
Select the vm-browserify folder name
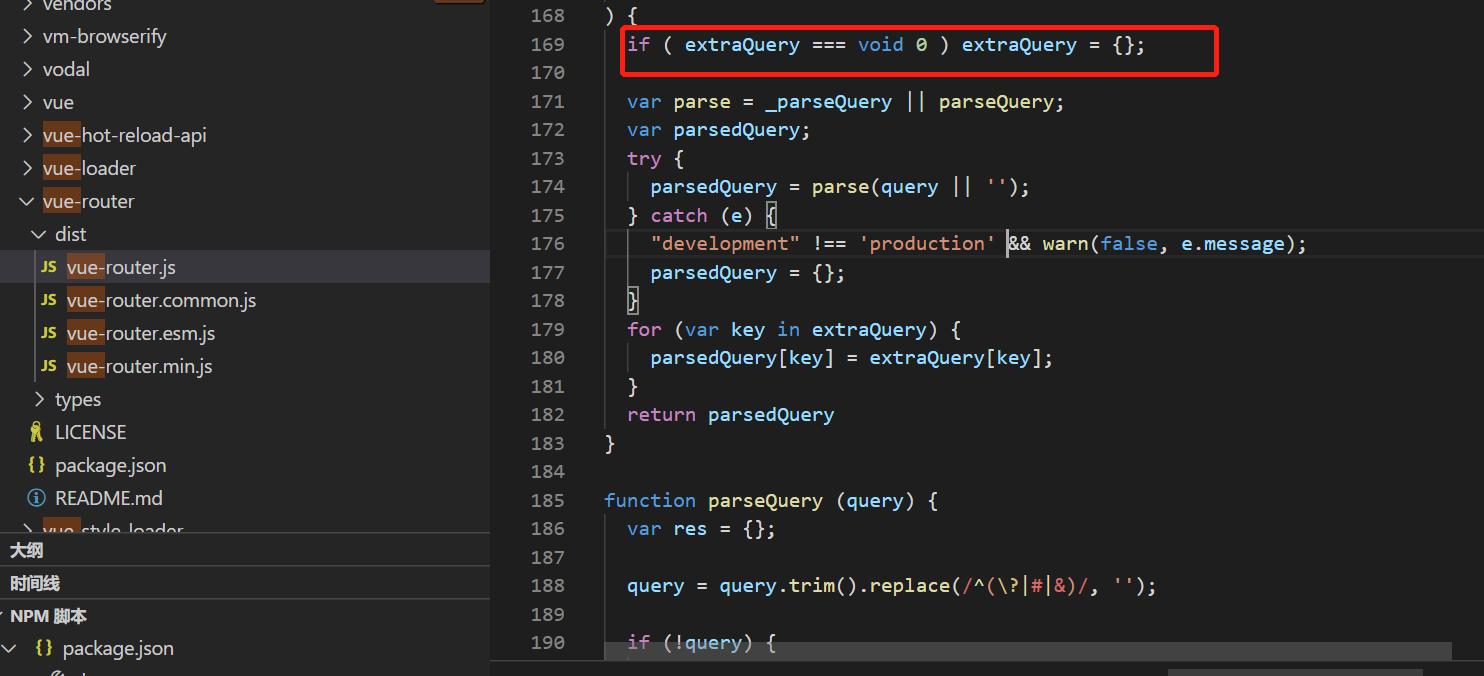click(x=105, y=37)
